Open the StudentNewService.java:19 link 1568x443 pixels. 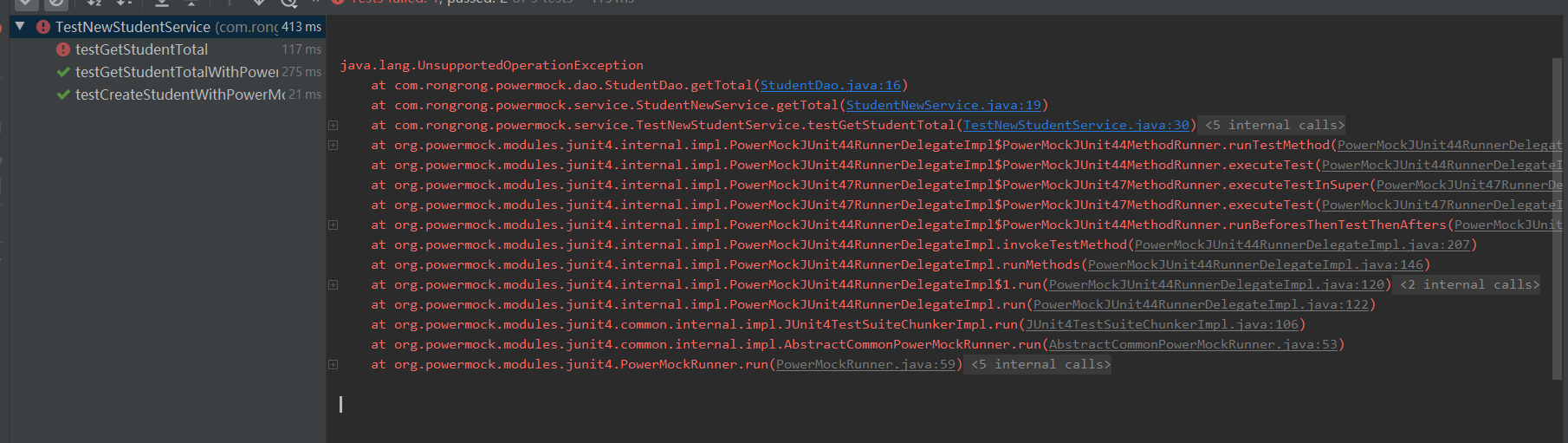pyautogui.click(x=943, y=105)
